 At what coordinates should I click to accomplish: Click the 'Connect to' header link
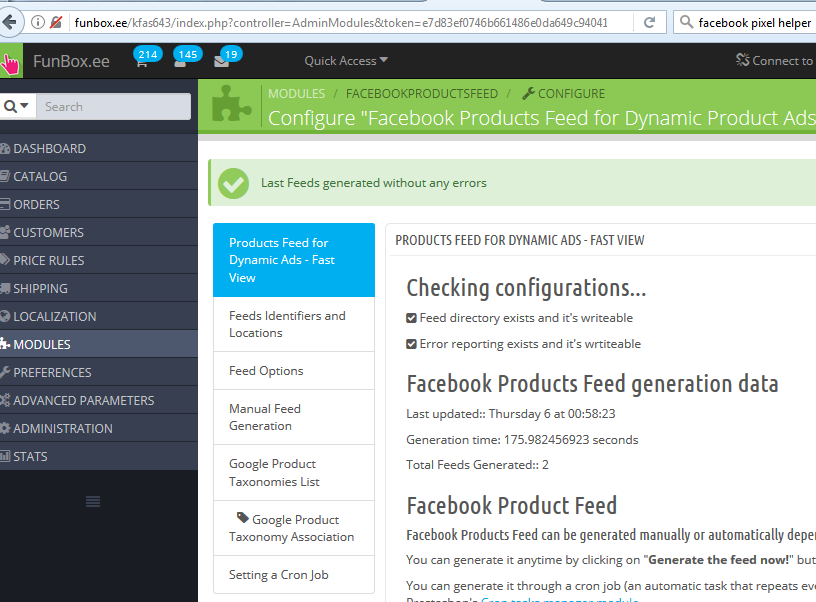pos(775,60)
